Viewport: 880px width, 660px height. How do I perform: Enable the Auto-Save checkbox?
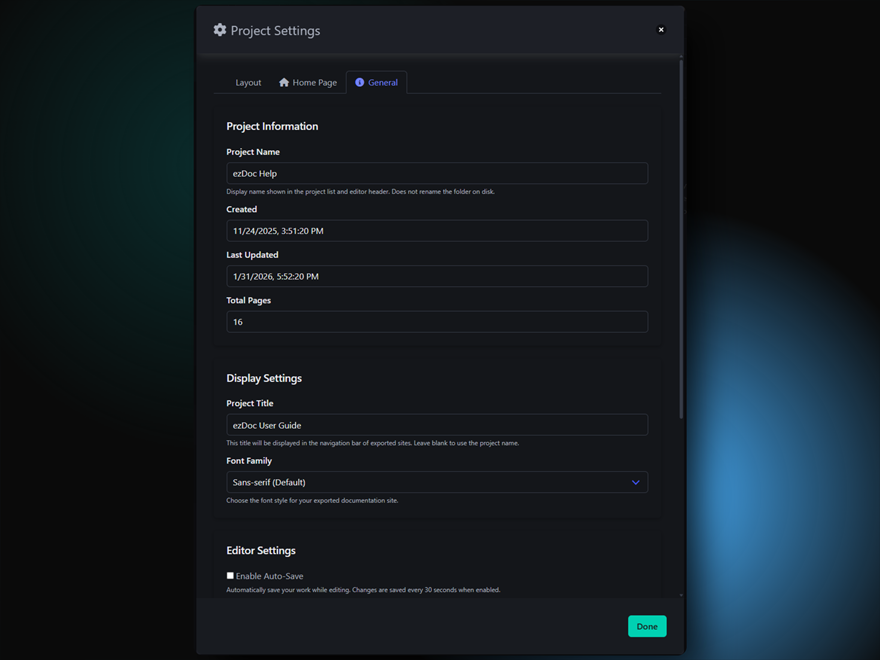pos(230,576)
